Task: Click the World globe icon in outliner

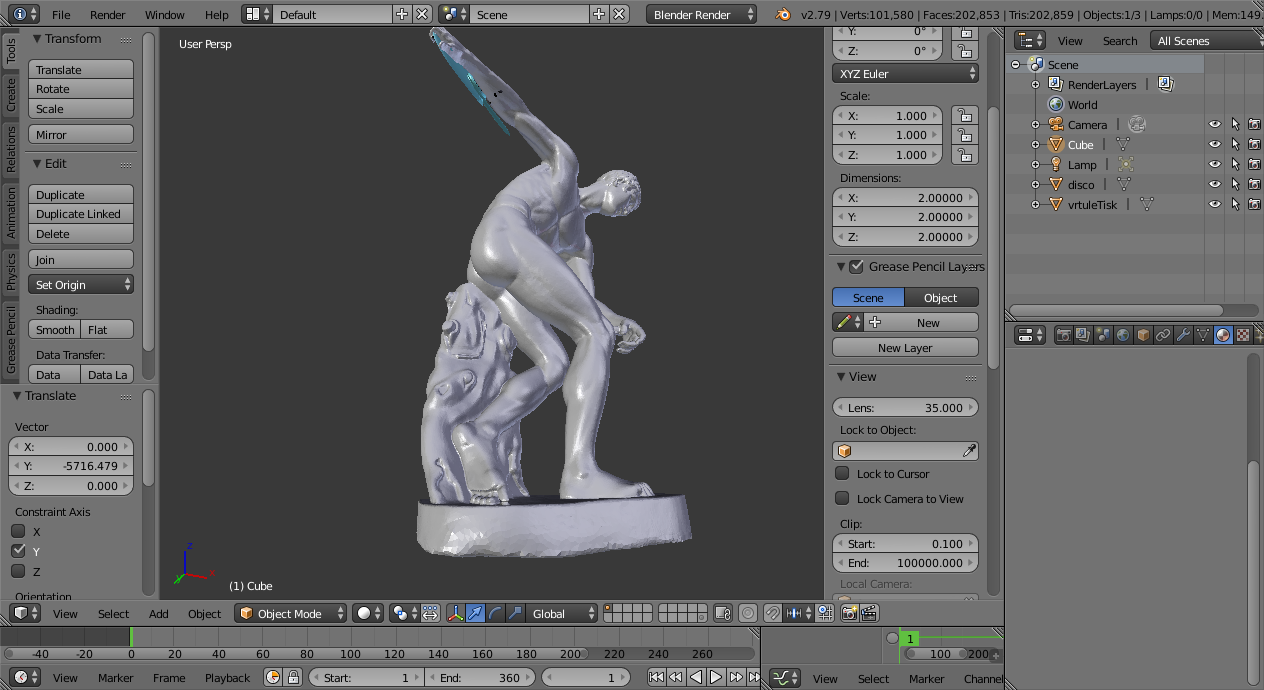Action: click(1056, 105)
